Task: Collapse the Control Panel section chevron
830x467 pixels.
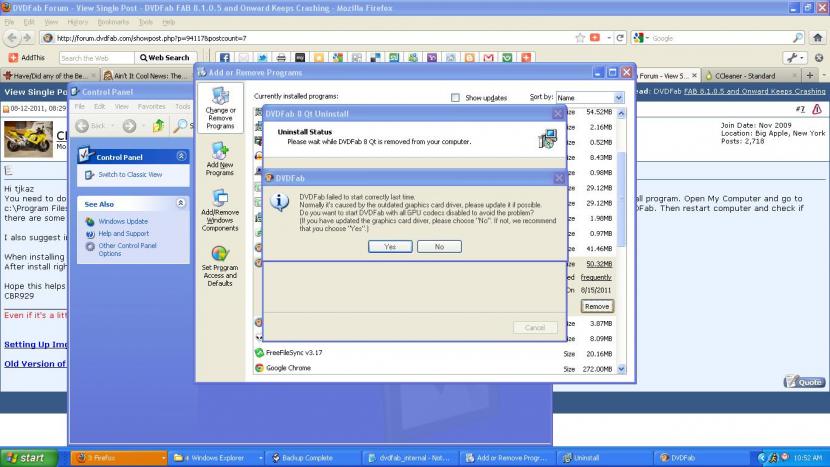Action: 181,156
